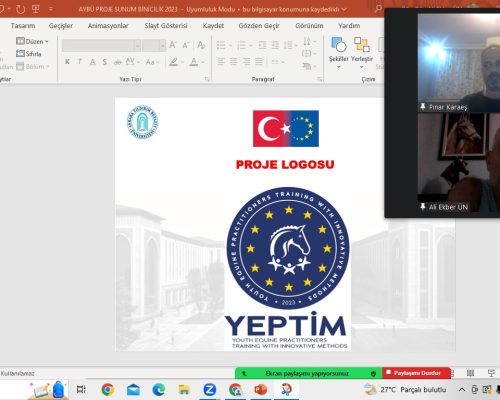
Task: Click the font color A swatch
Action: click(194, 62)
